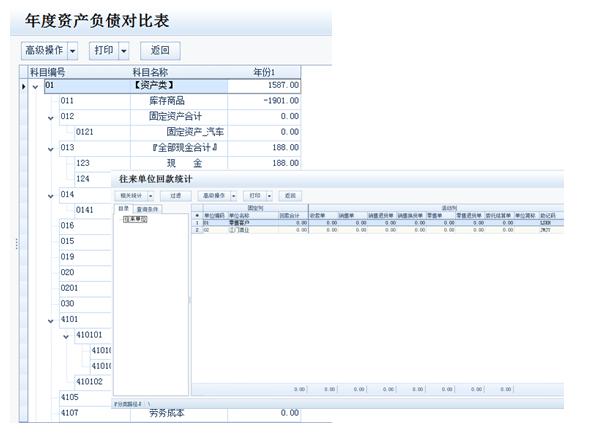The width and height of the screenshot is (601, 437).
Task: Open the 打印 dropdown arrow in main toolbar
Action: pos(124,50)
